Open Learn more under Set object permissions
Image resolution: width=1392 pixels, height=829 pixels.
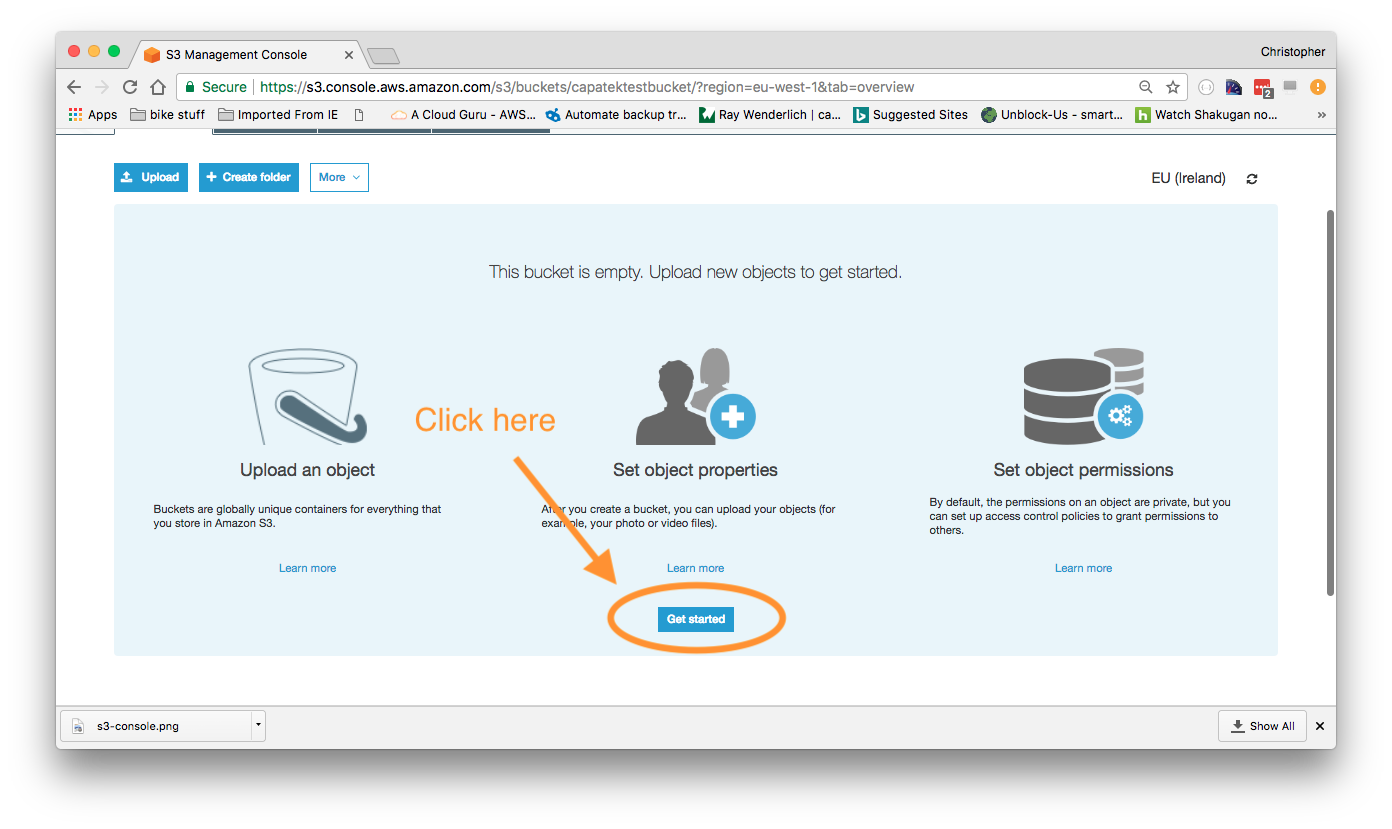click(x=1083, y=568)
